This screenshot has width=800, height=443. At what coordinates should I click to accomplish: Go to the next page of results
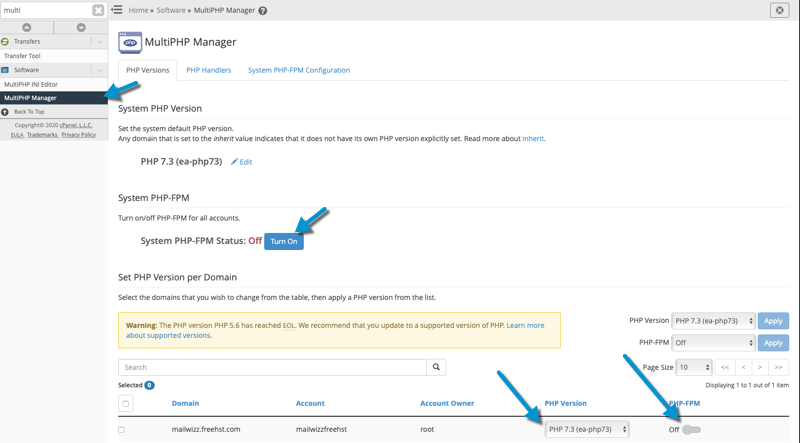(760, 367)
